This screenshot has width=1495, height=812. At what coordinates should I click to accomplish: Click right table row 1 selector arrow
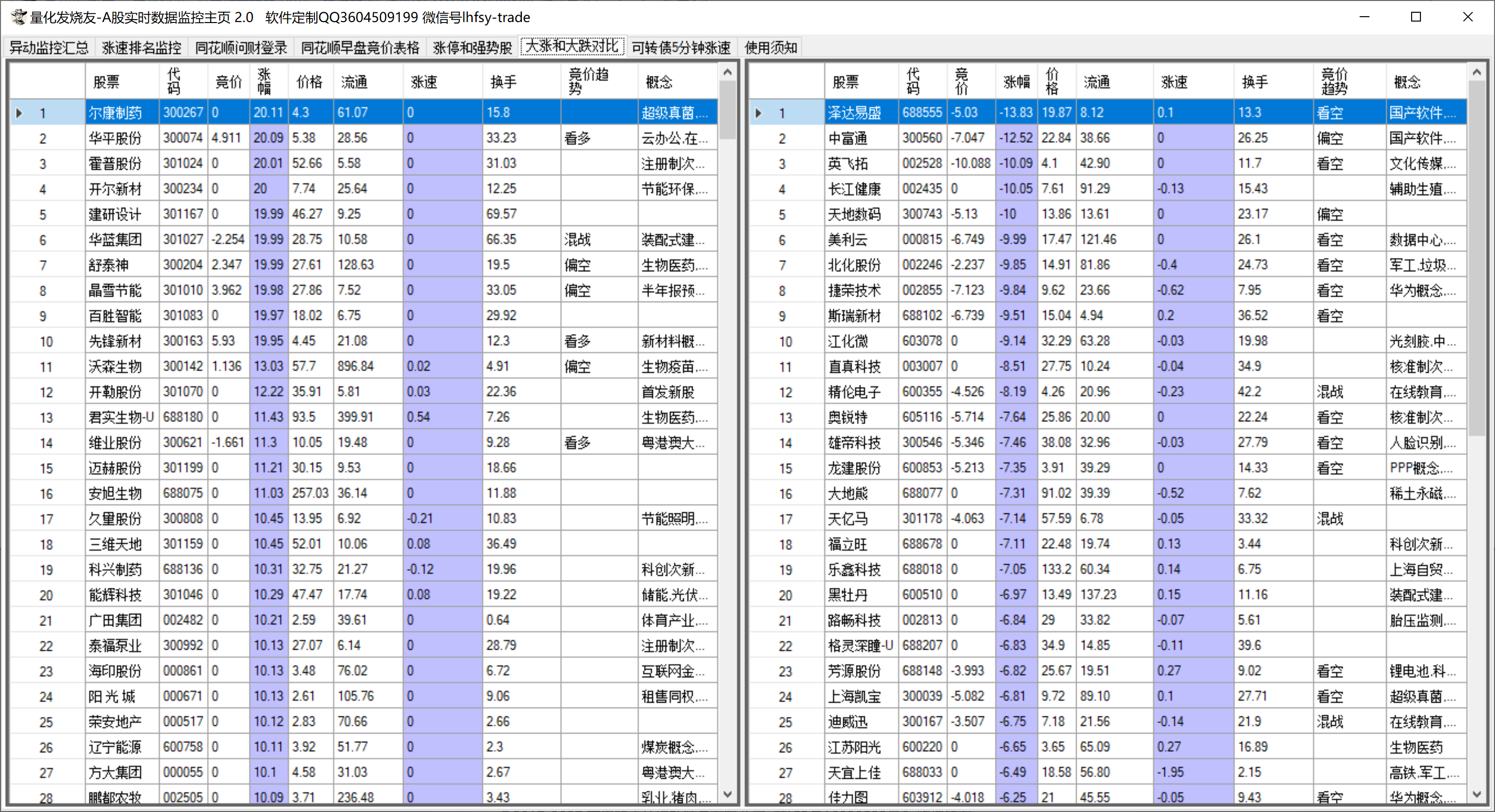[758, 112]
